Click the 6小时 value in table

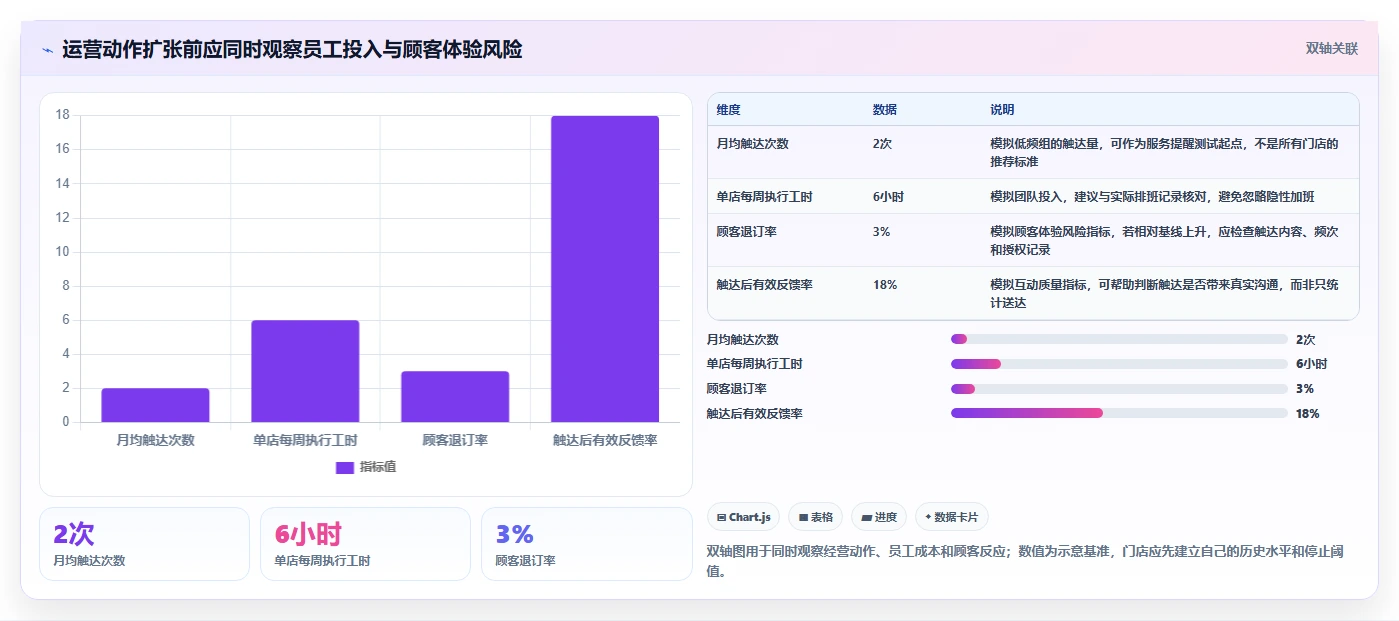coord(888,197)
